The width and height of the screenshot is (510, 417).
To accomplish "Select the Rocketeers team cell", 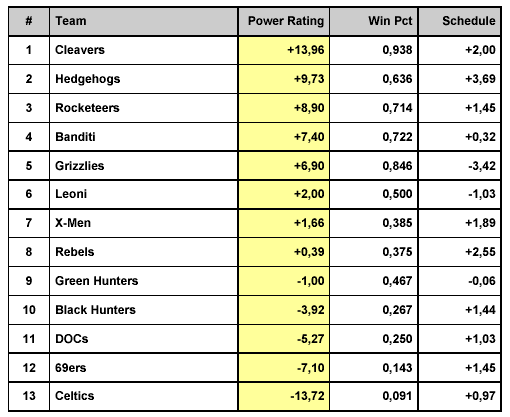I will pos(144,108).
